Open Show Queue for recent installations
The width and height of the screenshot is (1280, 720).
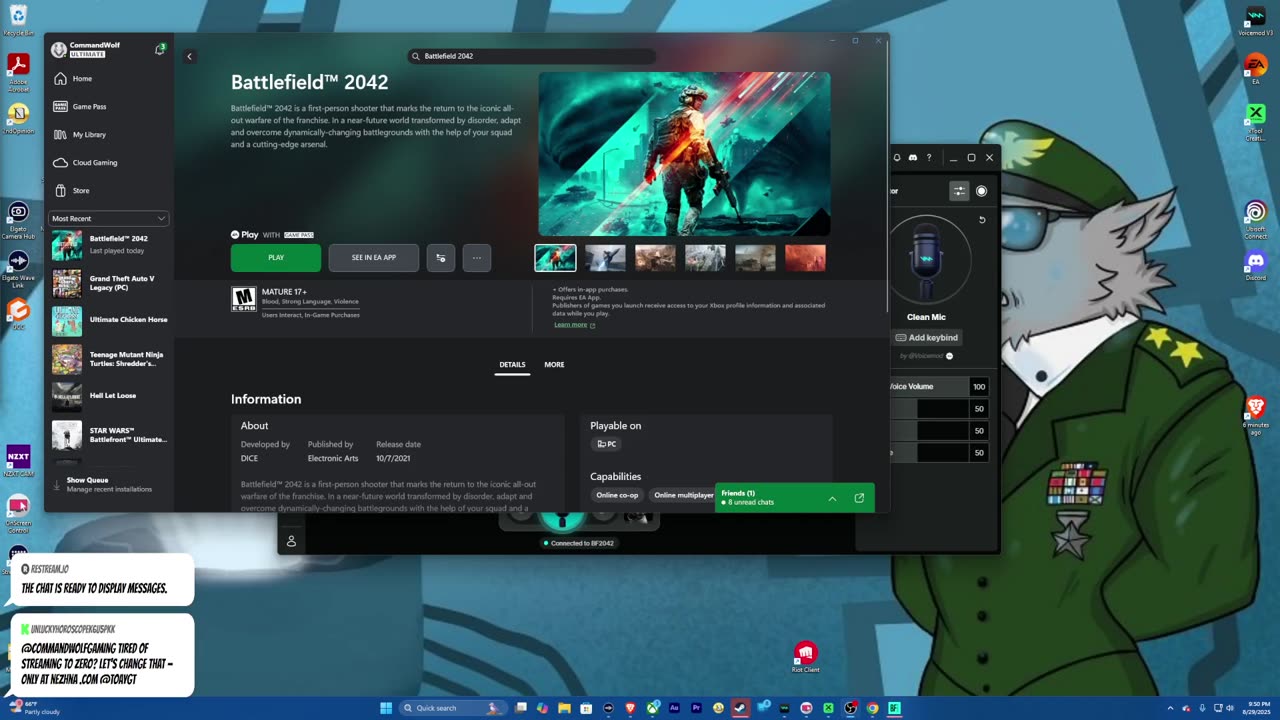click(109, 484)
